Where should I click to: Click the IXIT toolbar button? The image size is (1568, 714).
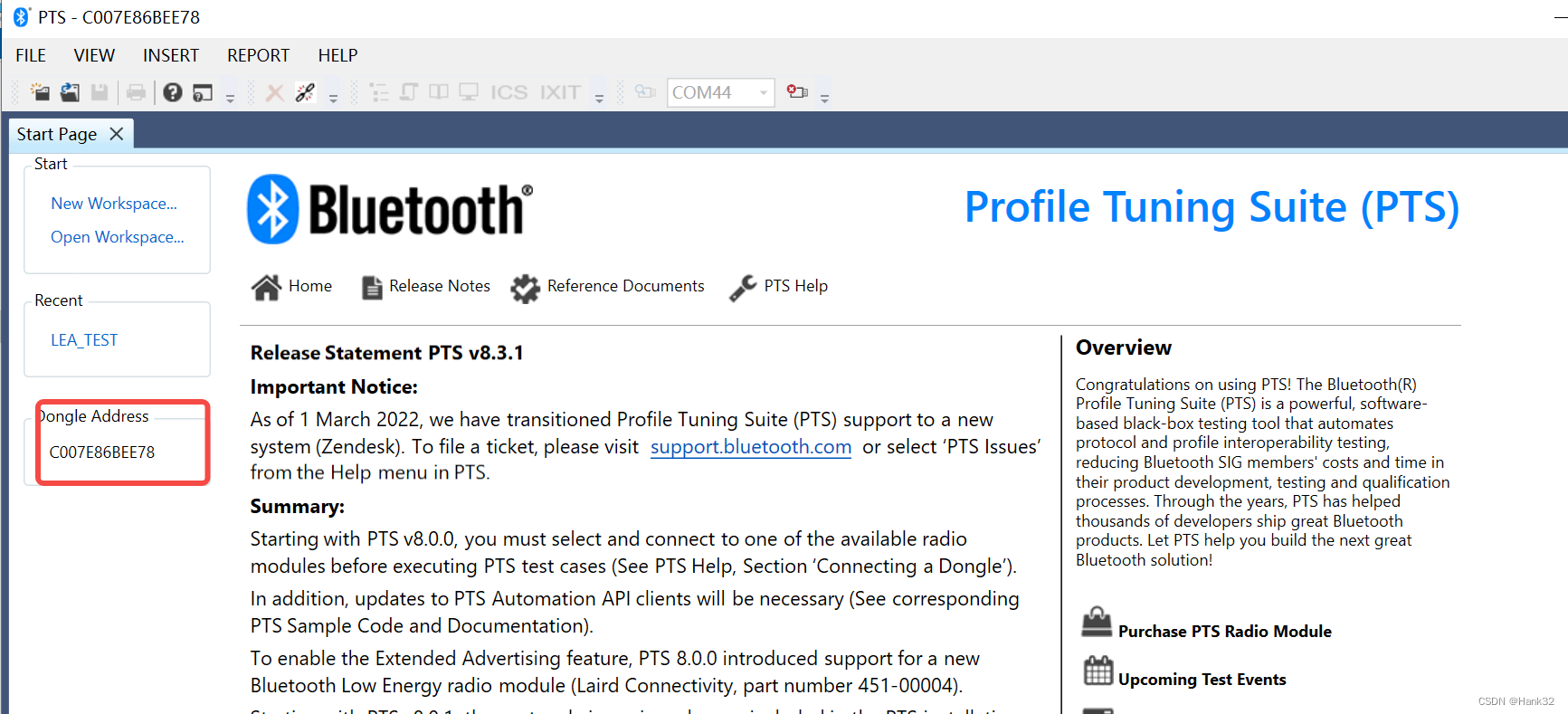tap(560, 92)
